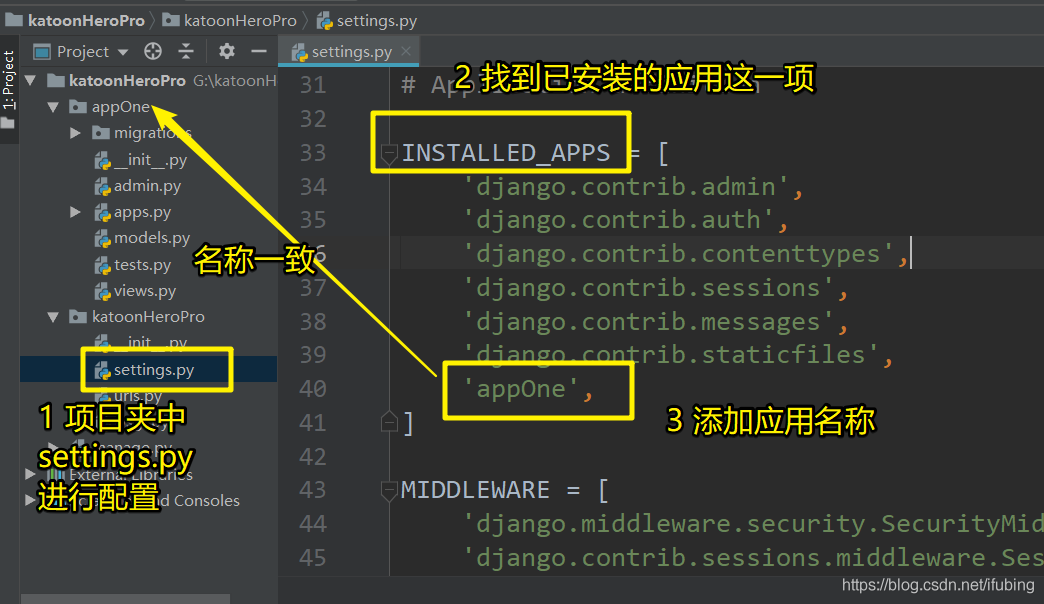
Task: Select the settings.py editor tab
Action: (x=348, y=52)
